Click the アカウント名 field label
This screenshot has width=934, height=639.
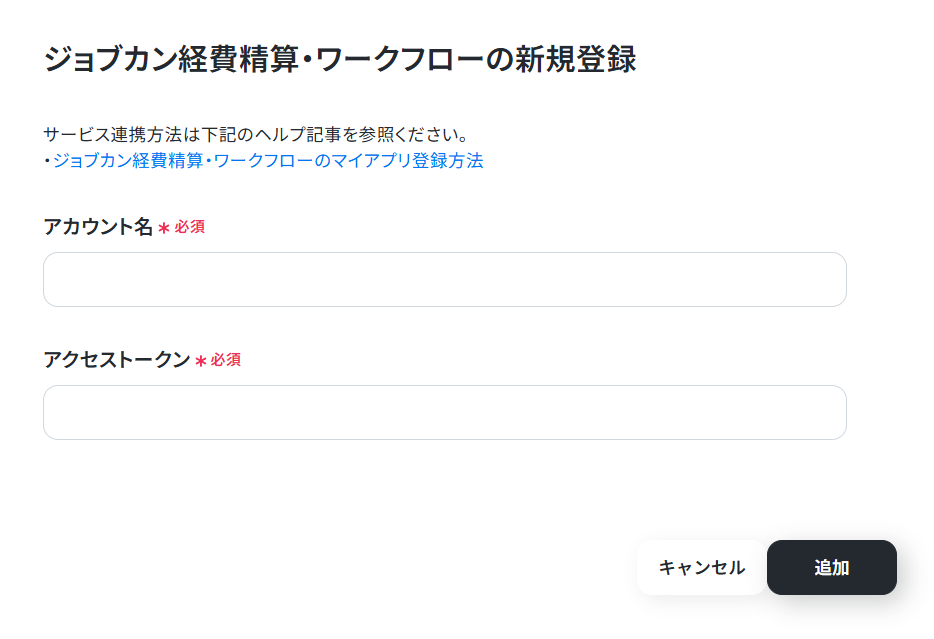[x=98, y=227]
